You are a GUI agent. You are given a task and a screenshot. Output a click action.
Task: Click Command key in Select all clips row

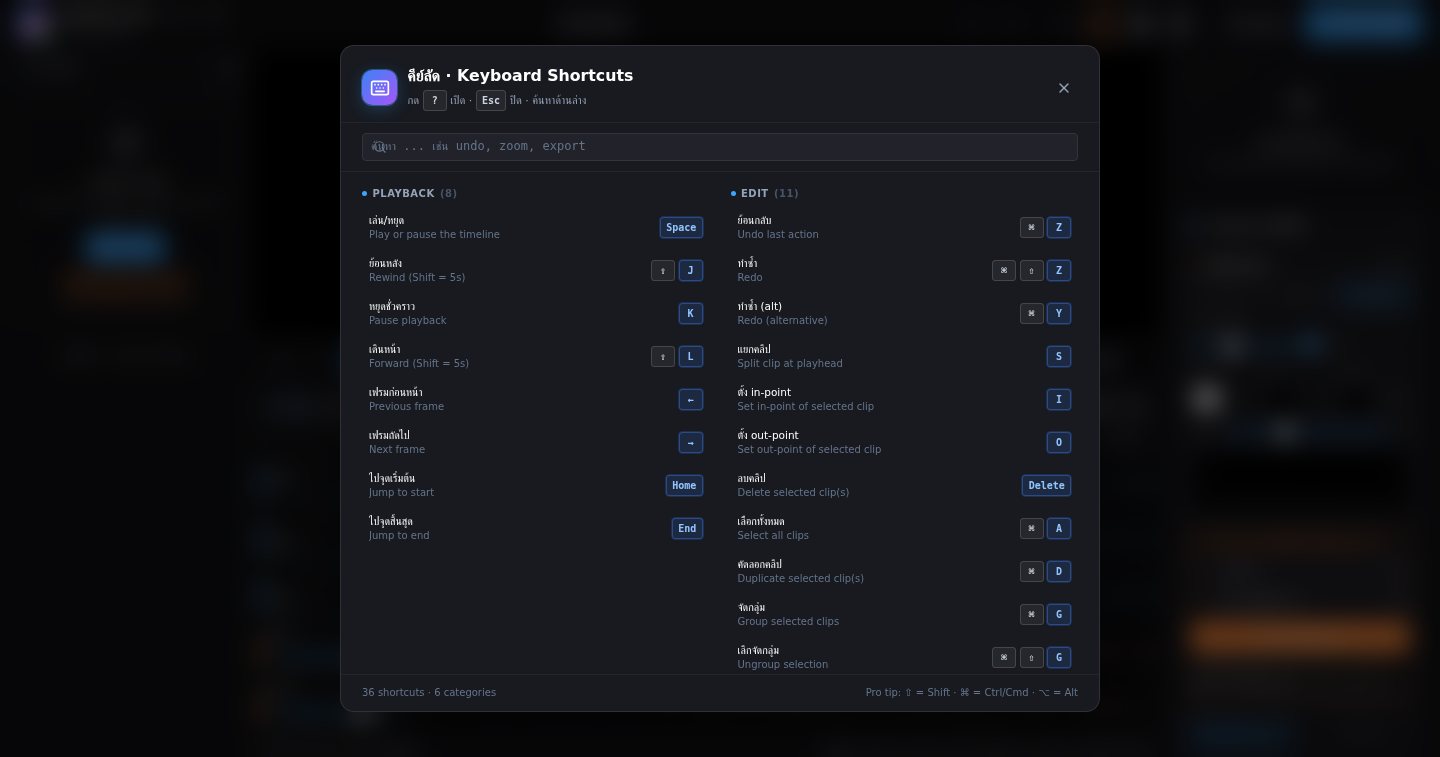click(1032, 529)
